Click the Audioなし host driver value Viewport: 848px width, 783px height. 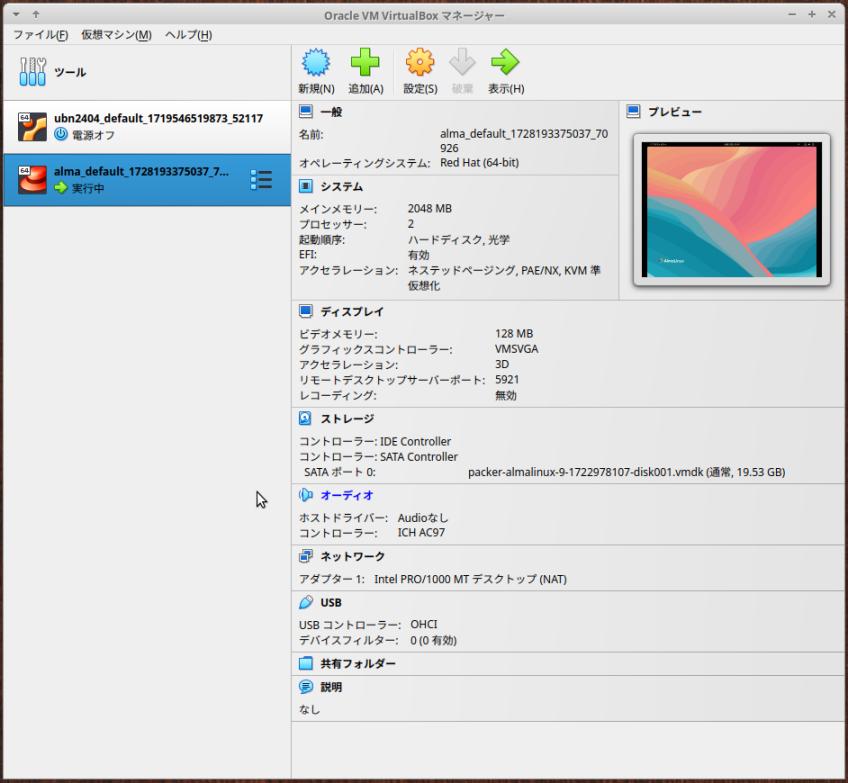point(422,517)
